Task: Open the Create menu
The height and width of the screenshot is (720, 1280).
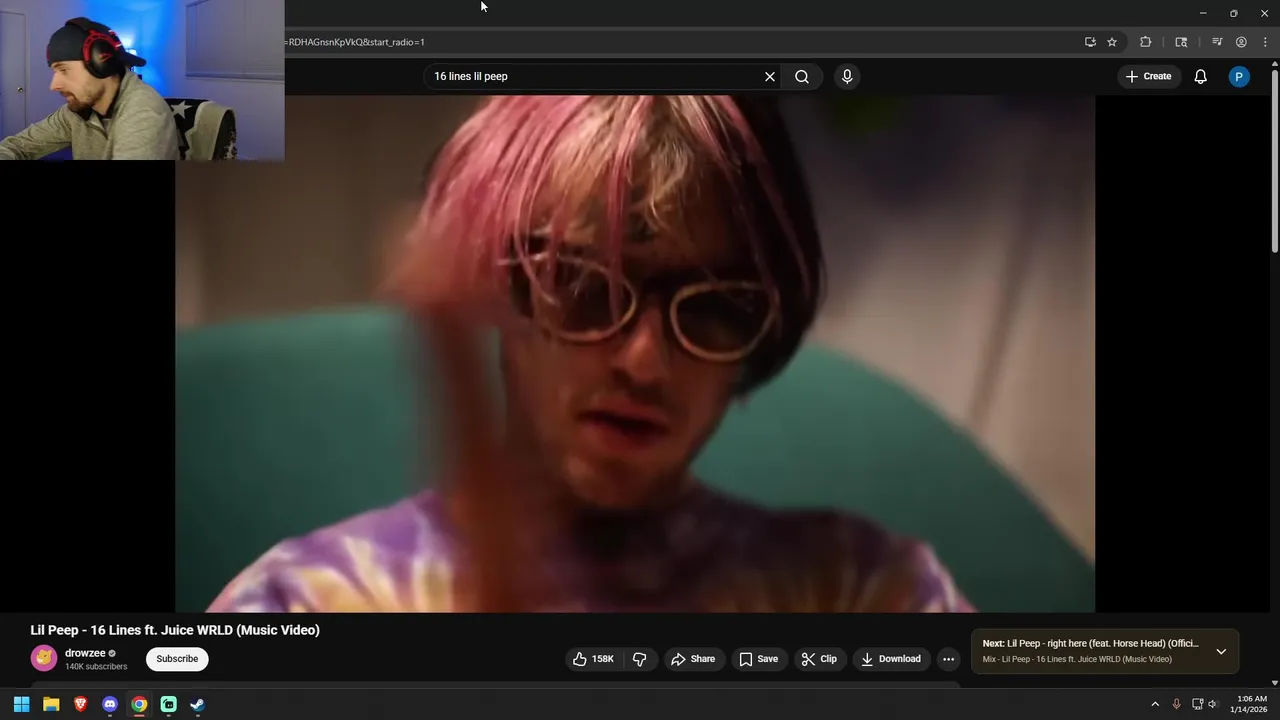Action: pyautogui.click(x=1148, y=77)
